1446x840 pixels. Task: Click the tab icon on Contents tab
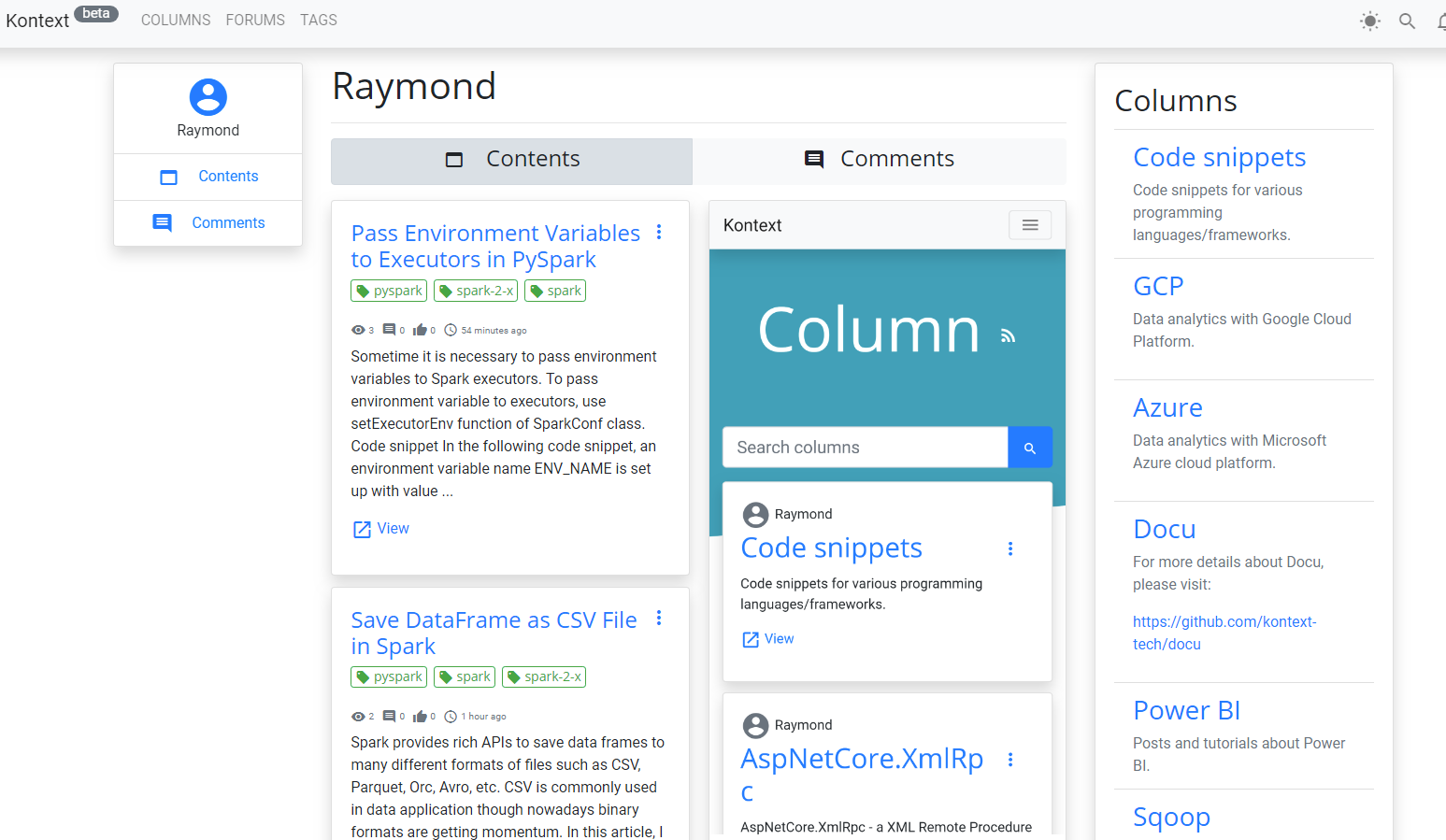(x=454, y=160)
